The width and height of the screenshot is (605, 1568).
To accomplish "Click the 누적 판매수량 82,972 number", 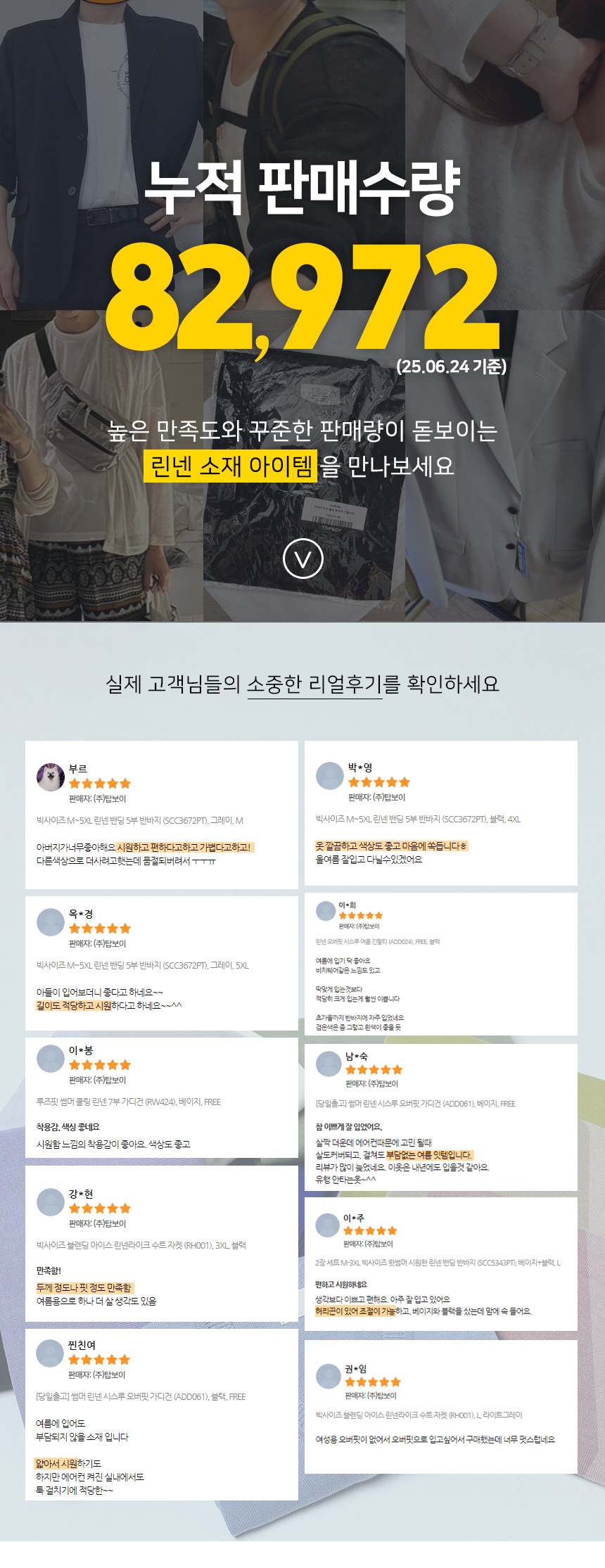I will coord(302,298).
